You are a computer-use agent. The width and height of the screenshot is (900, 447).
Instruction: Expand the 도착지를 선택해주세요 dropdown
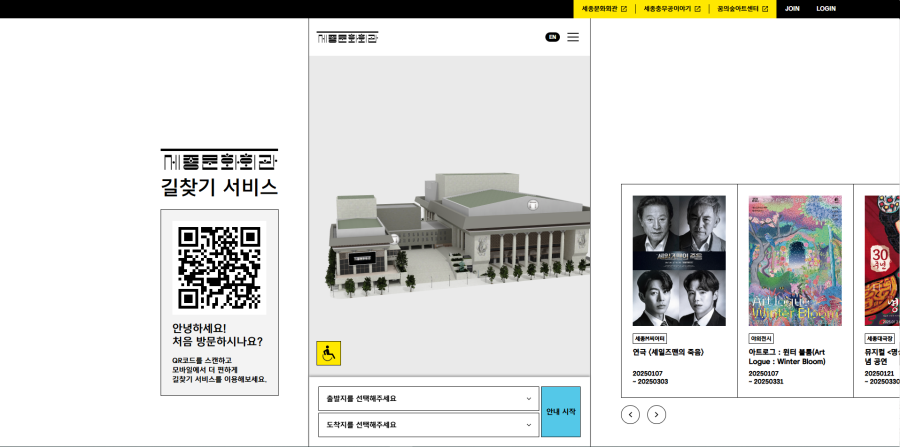429,425
